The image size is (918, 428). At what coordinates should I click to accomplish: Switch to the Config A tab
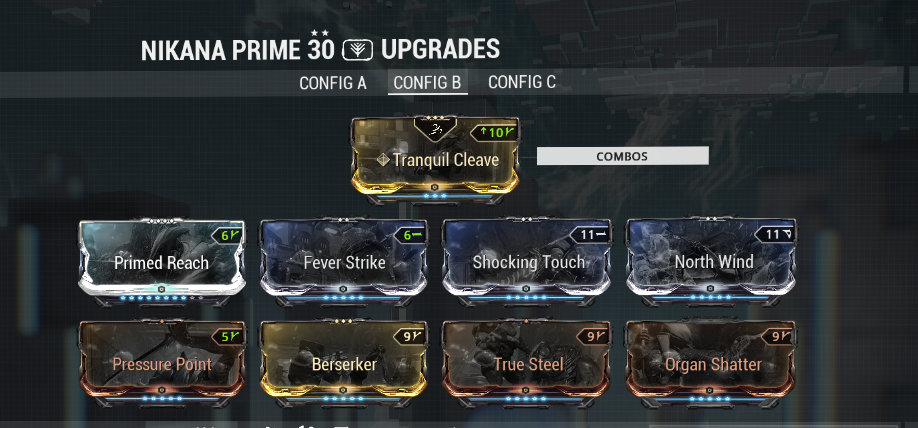click(x=333, y=83)
